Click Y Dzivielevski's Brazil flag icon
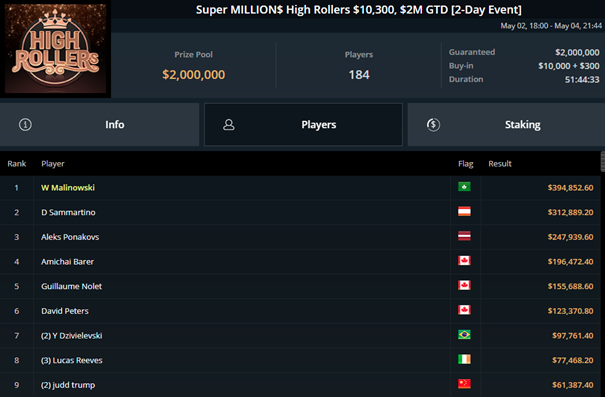The height and width of the screenshot is (397, 605). 464,335
